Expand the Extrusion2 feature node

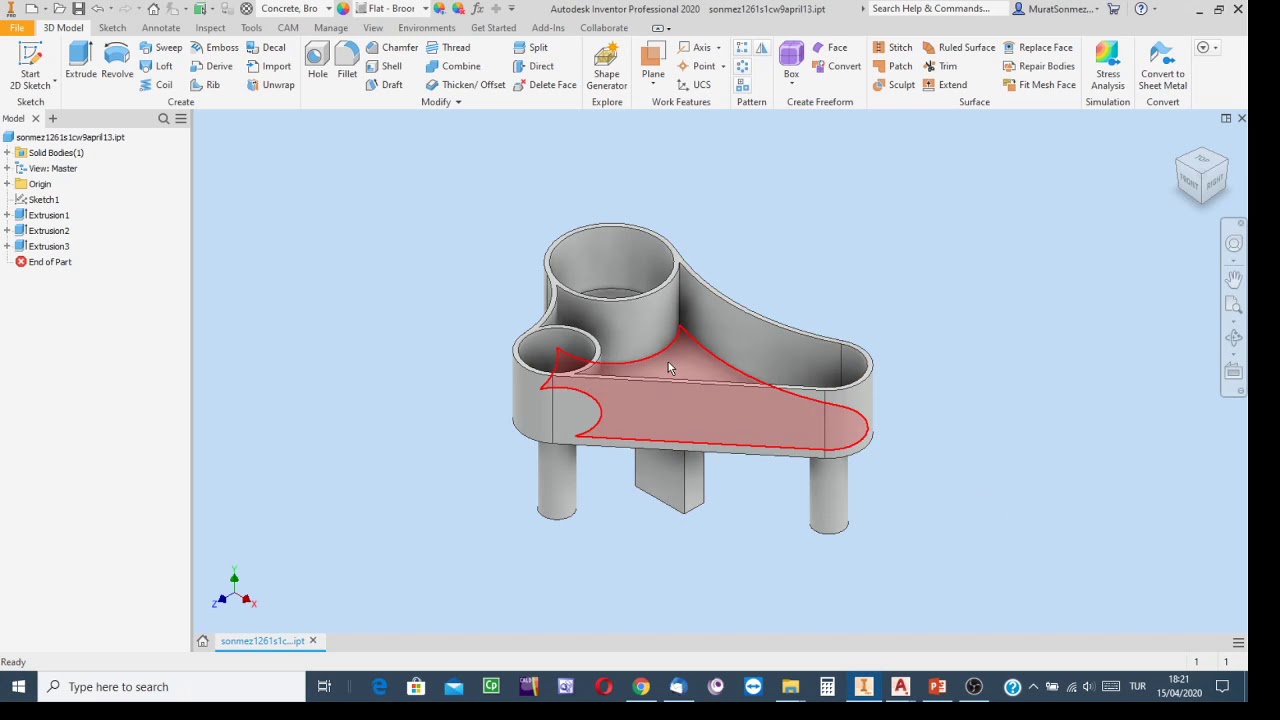click(x=7, y=231)
